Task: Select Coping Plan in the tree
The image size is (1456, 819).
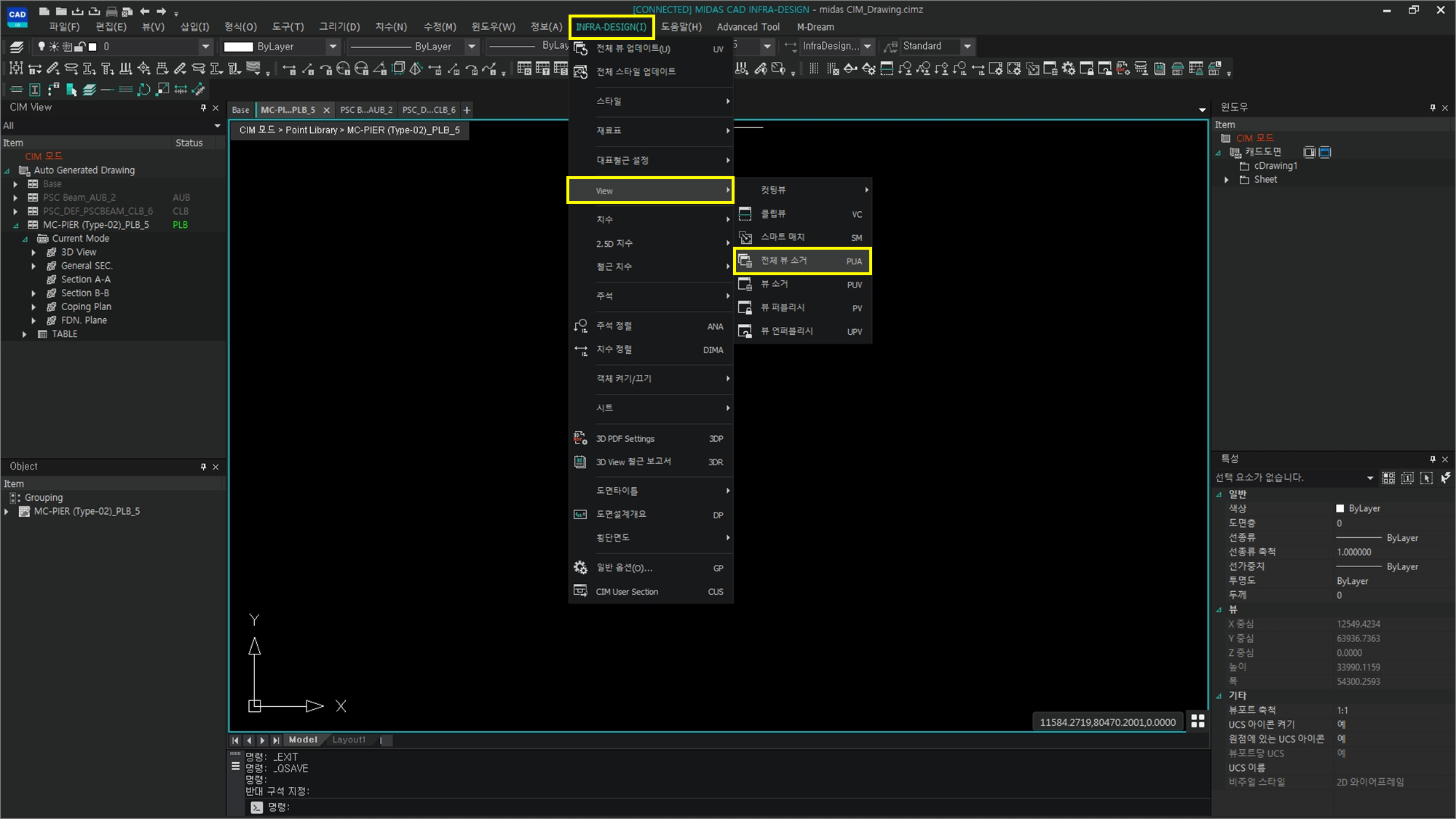Action: [x=86, y=307]
